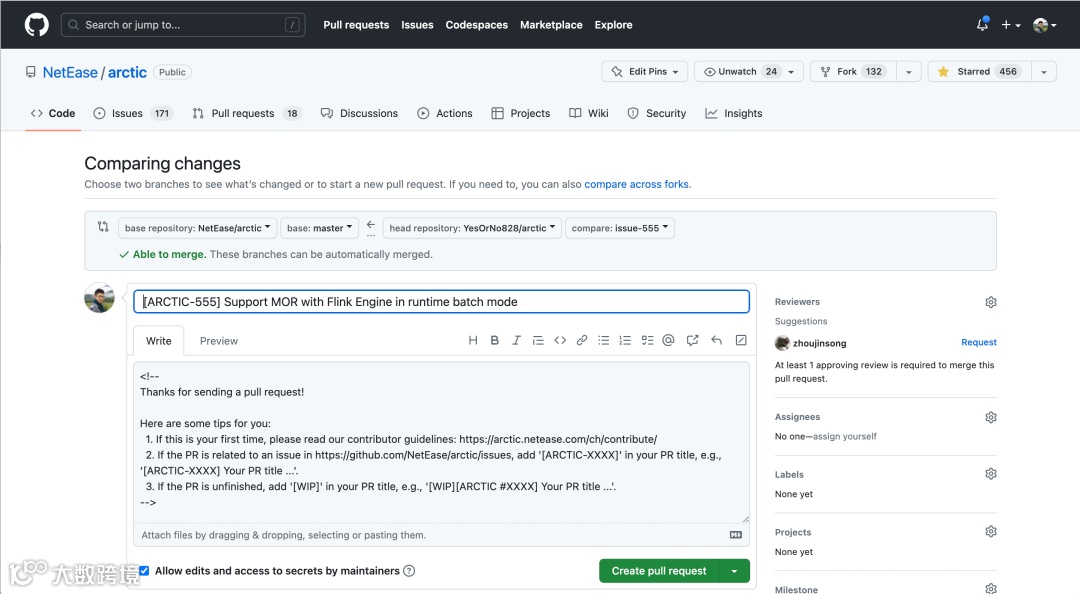Expand the Create pull request options arrow
Screen dimensions: 1080x594
pyautogui.click(x=735, y=571)
